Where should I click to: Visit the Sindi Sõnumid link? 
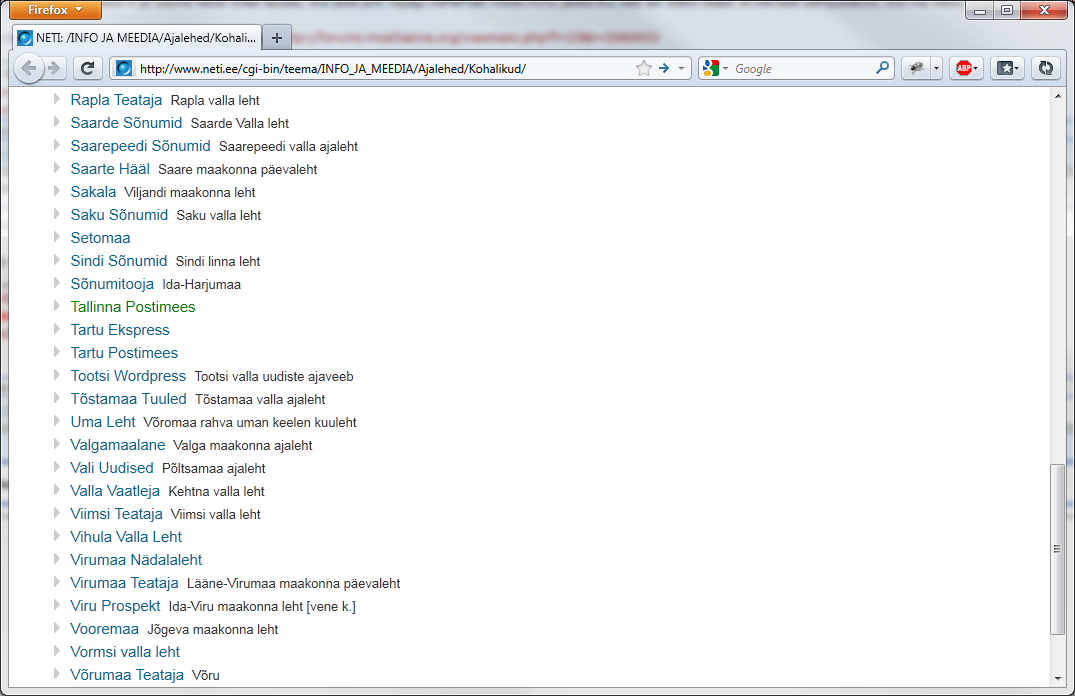[x=119, y=261]
